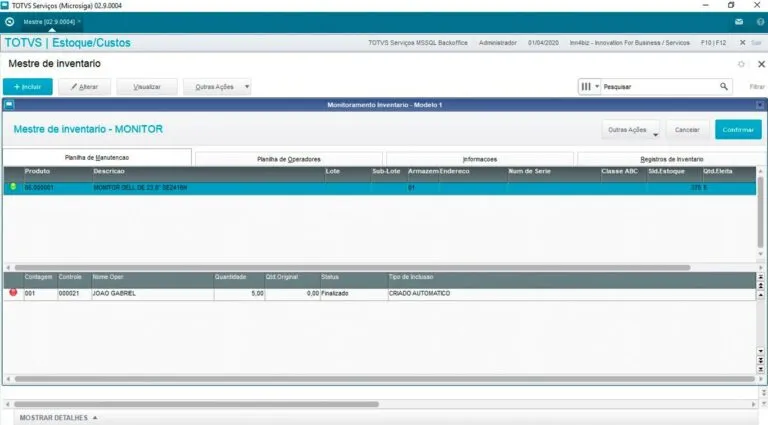Open the mail envelope icon
The image size is (768, 425).
tap(738, 21)
